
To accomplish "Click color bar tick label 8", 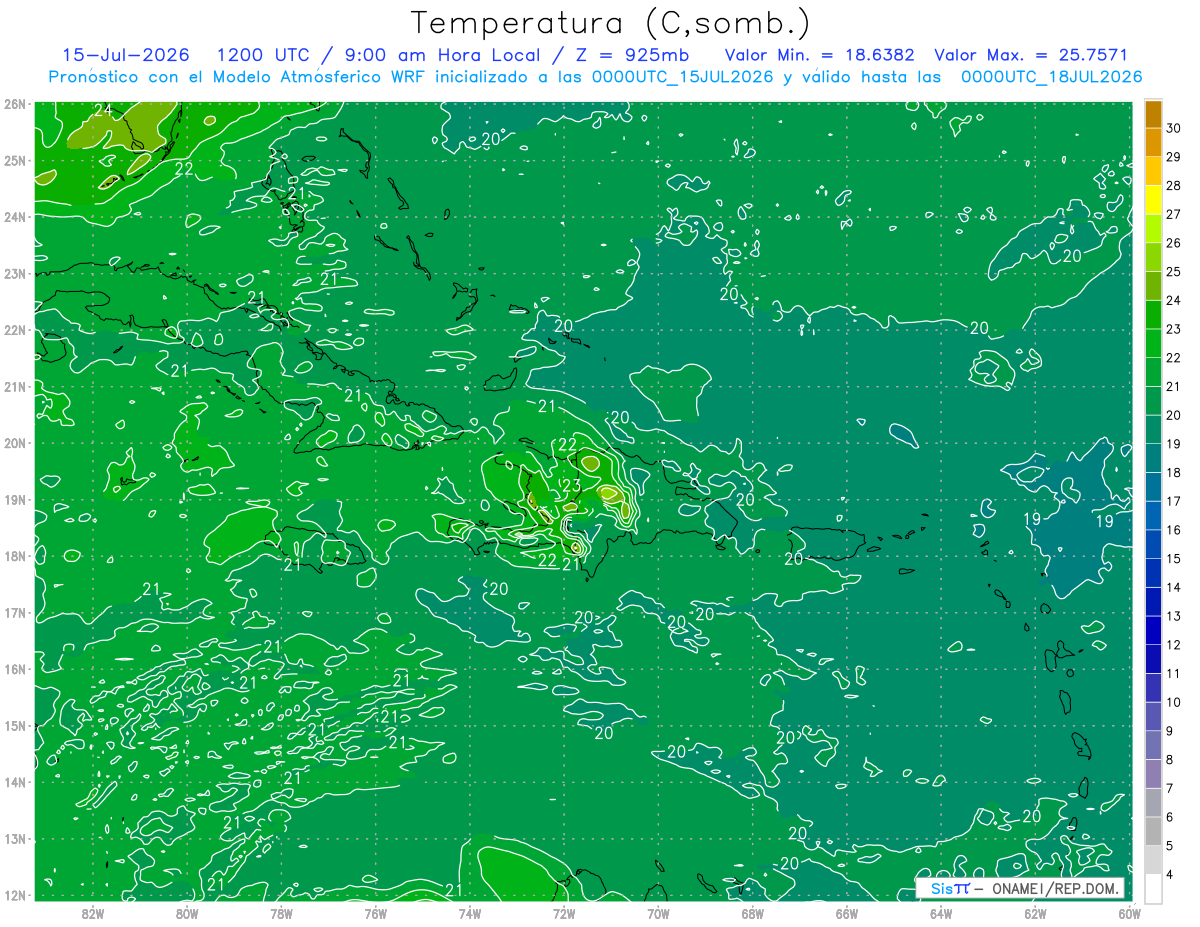I will pyautogui.click(x=1170, y=760).
